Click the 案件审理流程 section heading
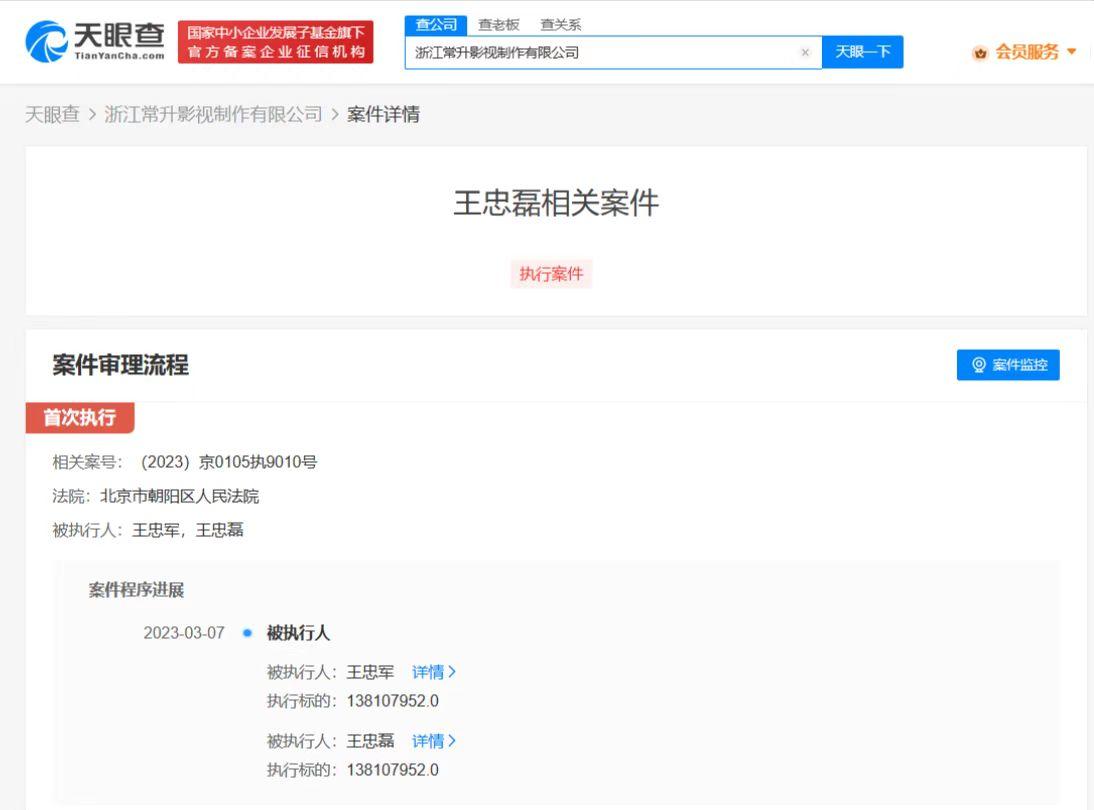 120,365
